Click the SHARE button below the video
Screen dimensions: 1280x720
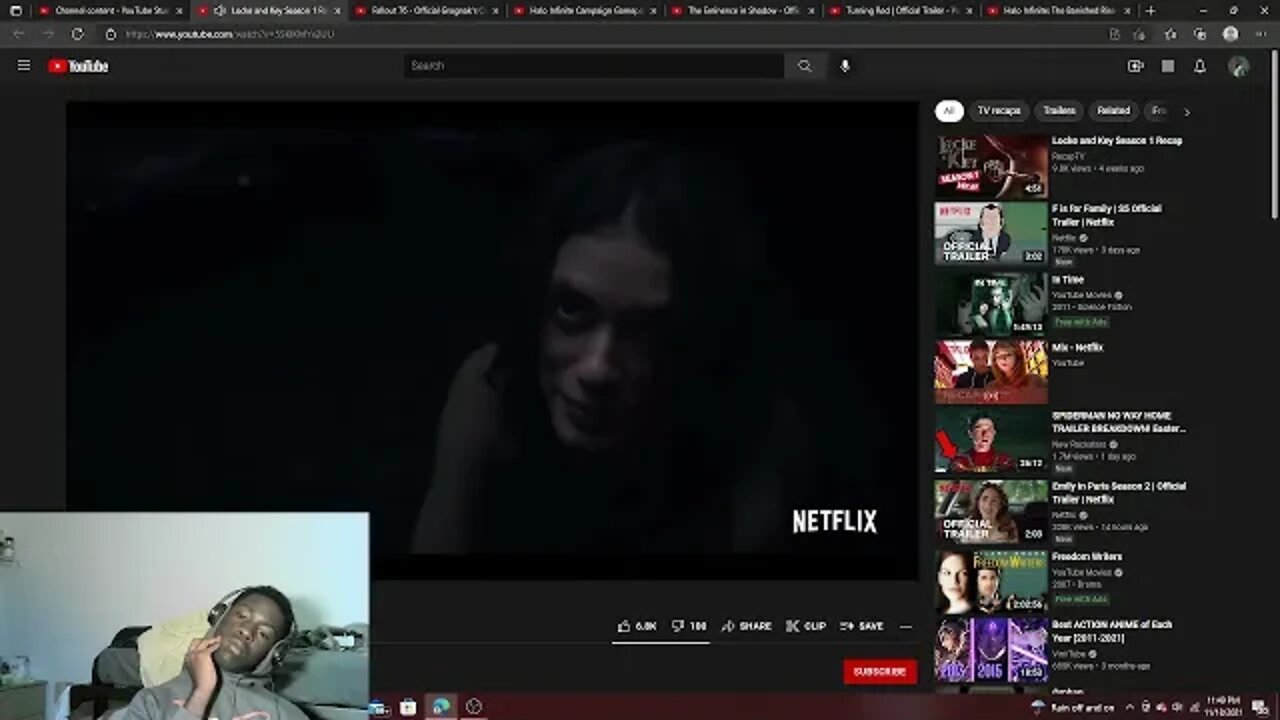[x=746, y=626]
